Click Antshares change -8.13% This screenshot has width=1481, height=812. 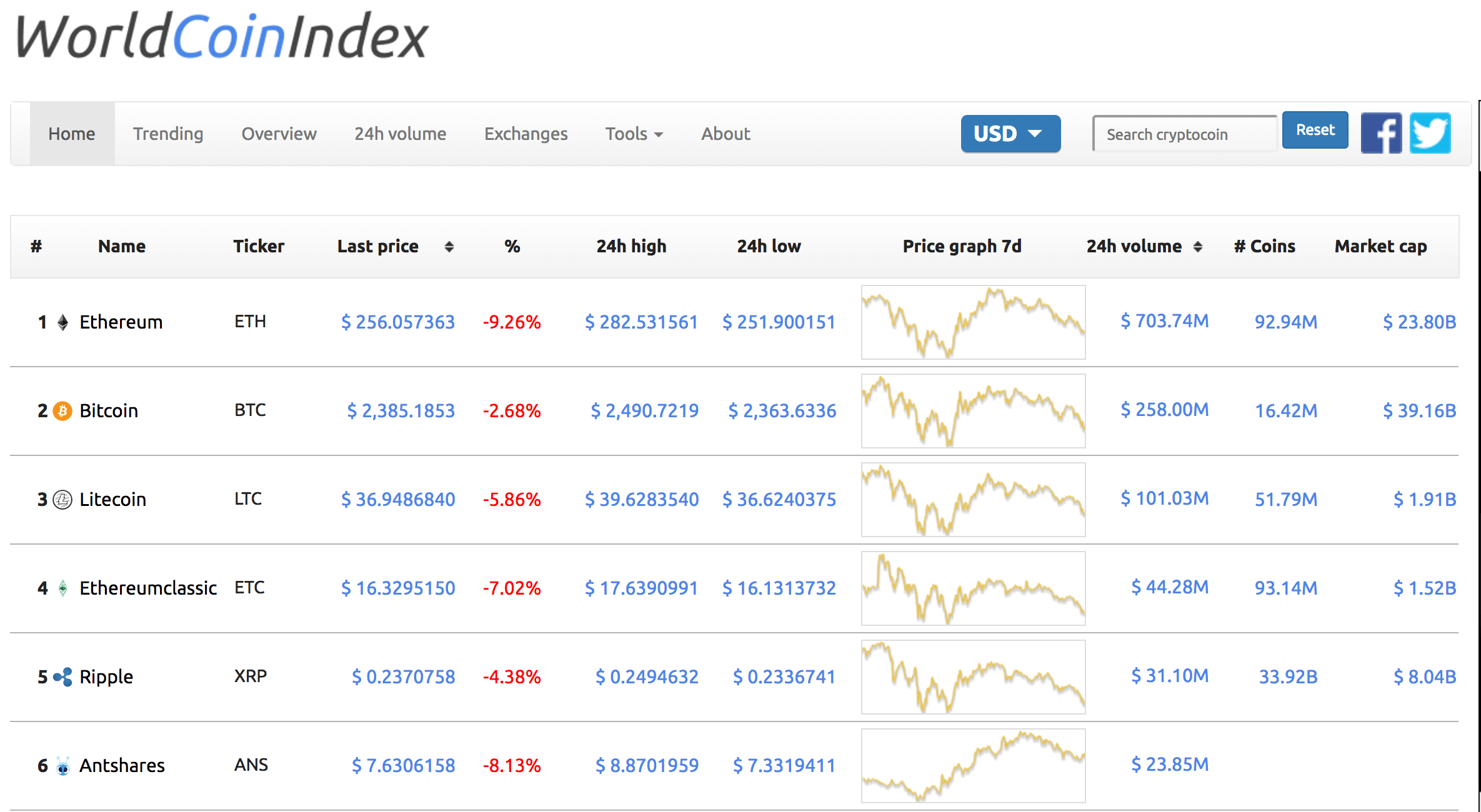512,766
